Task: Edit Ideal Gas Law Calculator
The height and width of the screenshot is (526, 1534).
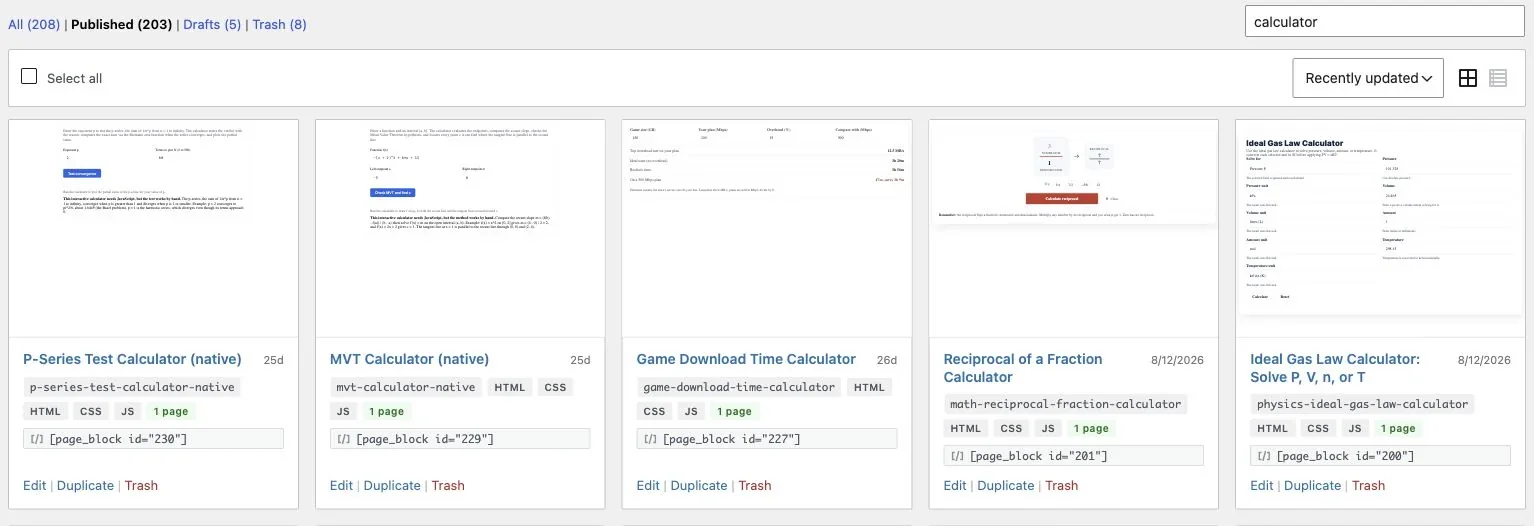Action: [x=1262, y=485]
